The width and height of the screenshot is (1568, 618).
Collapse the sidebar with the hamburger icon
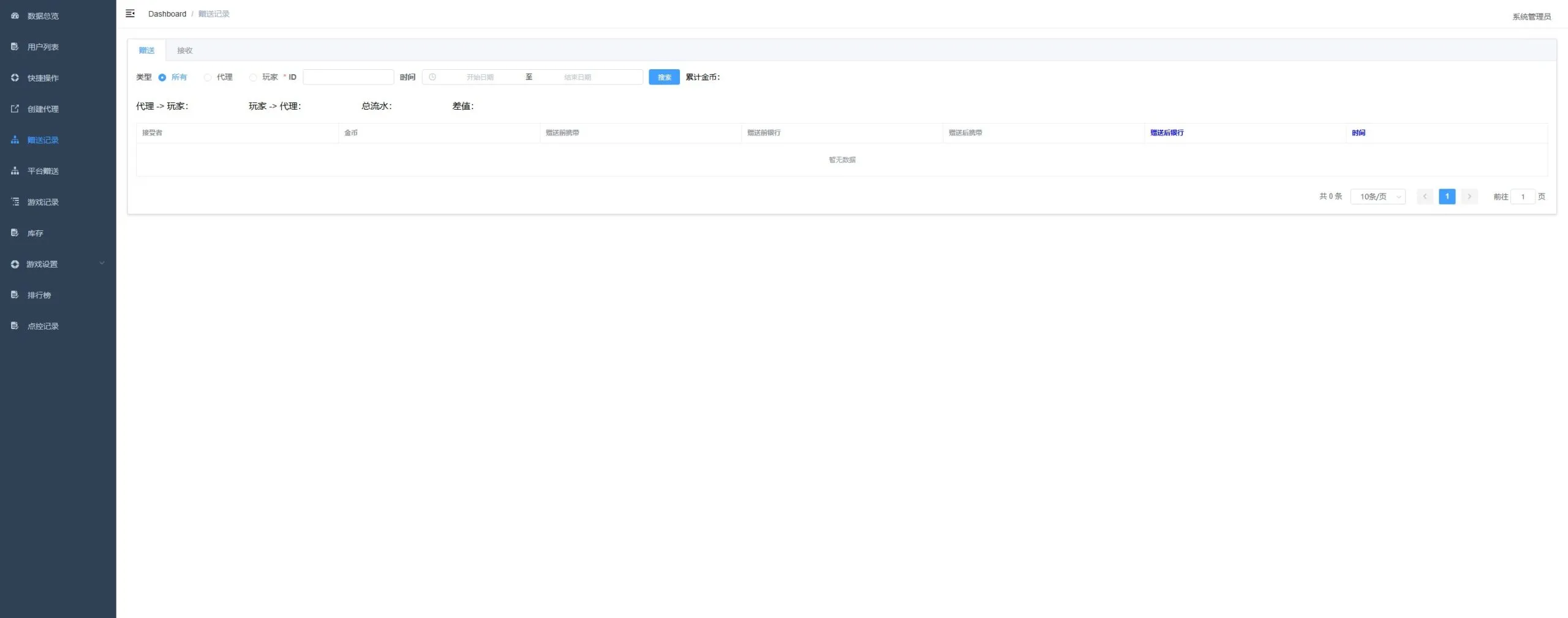point(130,13)
